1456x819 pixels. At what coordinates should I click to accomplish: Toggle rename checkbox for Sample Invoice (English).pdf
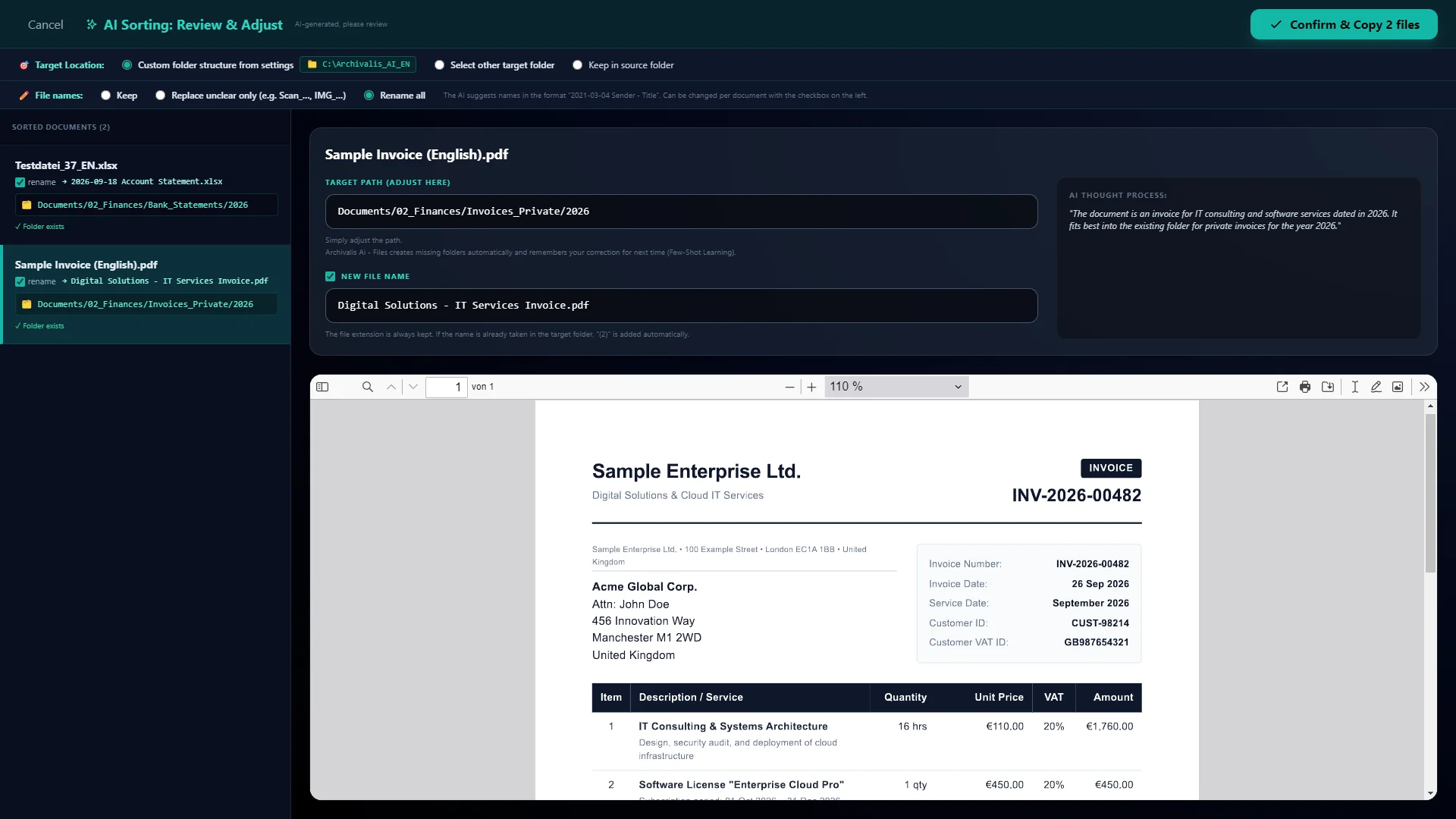(20, 281)
